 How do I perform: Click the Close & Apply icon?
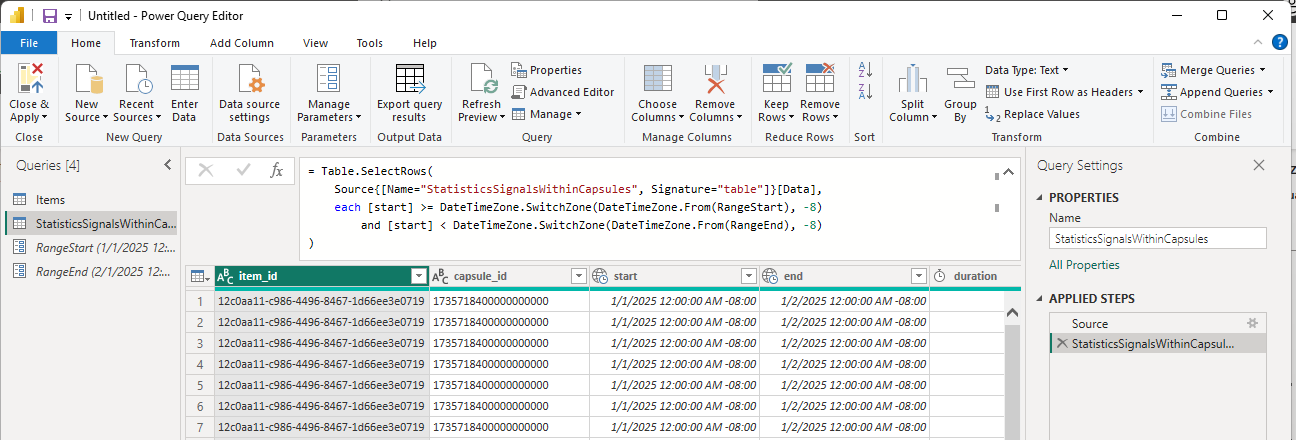click(x=29, y=81)
